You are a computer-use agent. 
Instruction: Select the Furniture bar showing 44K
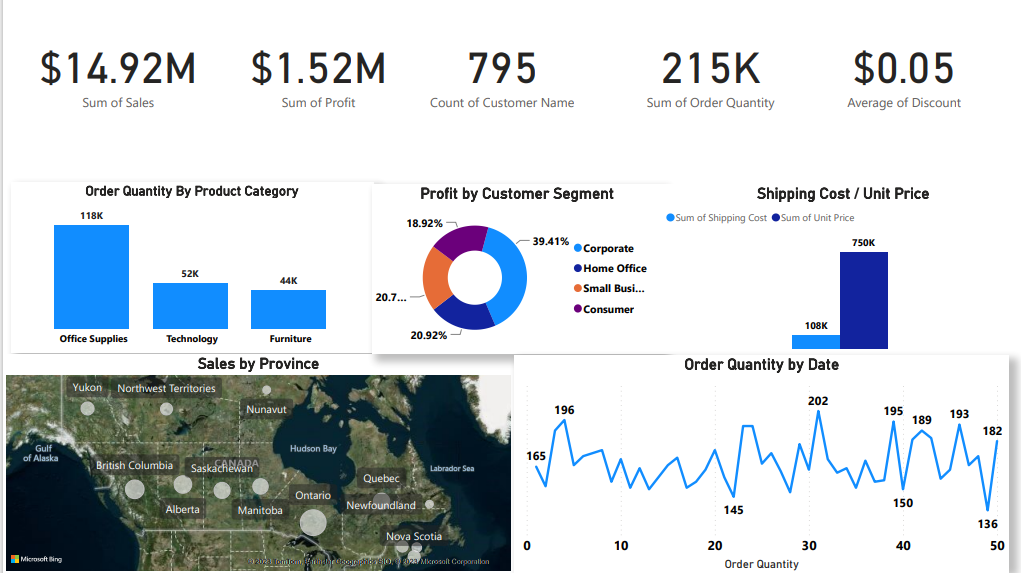(x=288, y=309)
